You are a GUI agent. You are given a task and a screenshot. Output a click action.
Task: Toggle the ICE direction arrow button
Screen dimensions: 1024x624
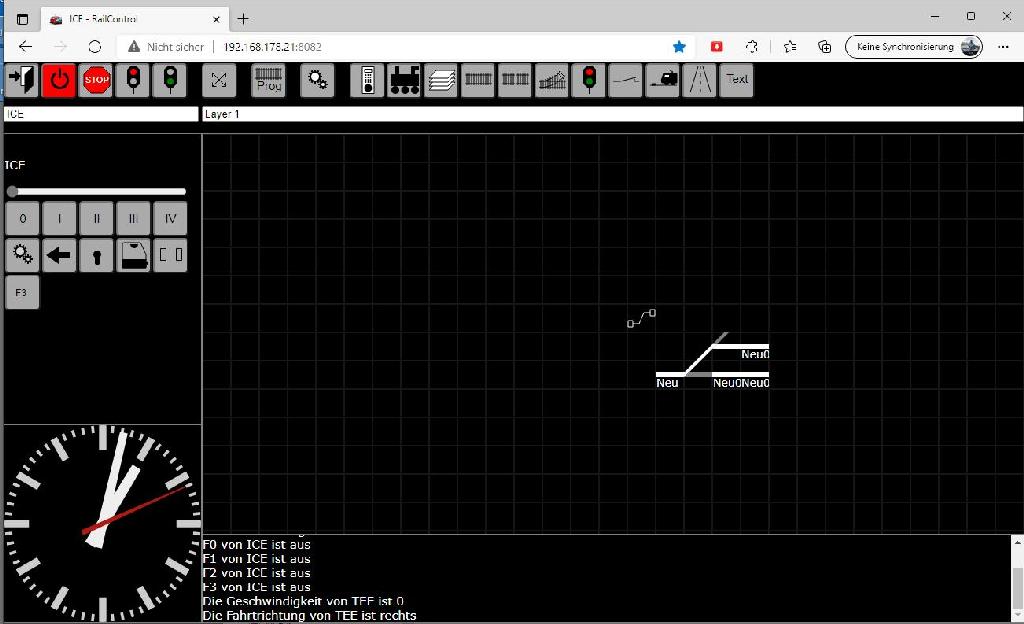(59, 255)
